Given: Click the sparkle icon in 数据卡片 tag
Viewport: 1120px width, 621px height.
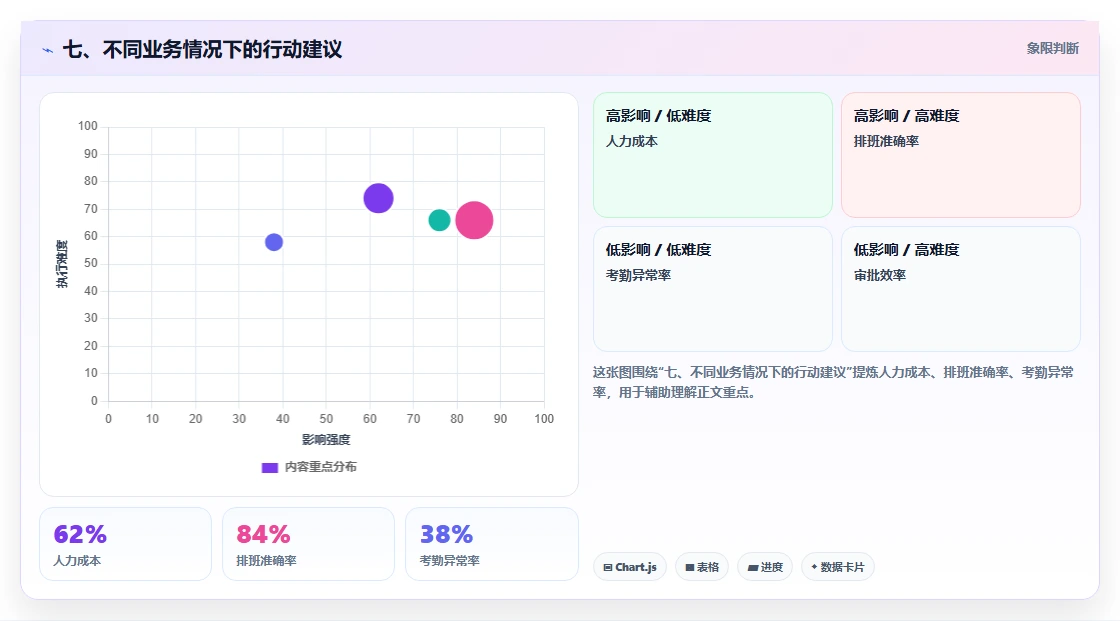Looking at the screenshot, I should (x=814, y=567).
